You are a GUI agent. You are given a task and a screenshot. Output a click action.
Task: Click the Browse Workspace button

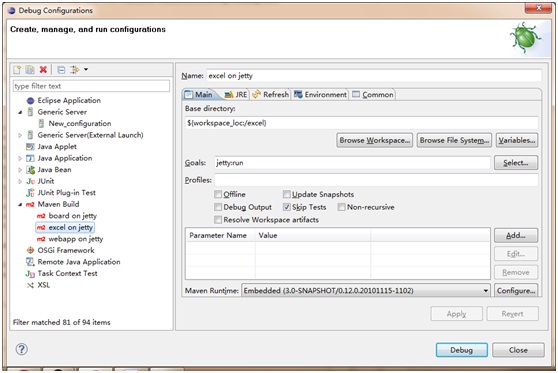(x=375, y=140)
